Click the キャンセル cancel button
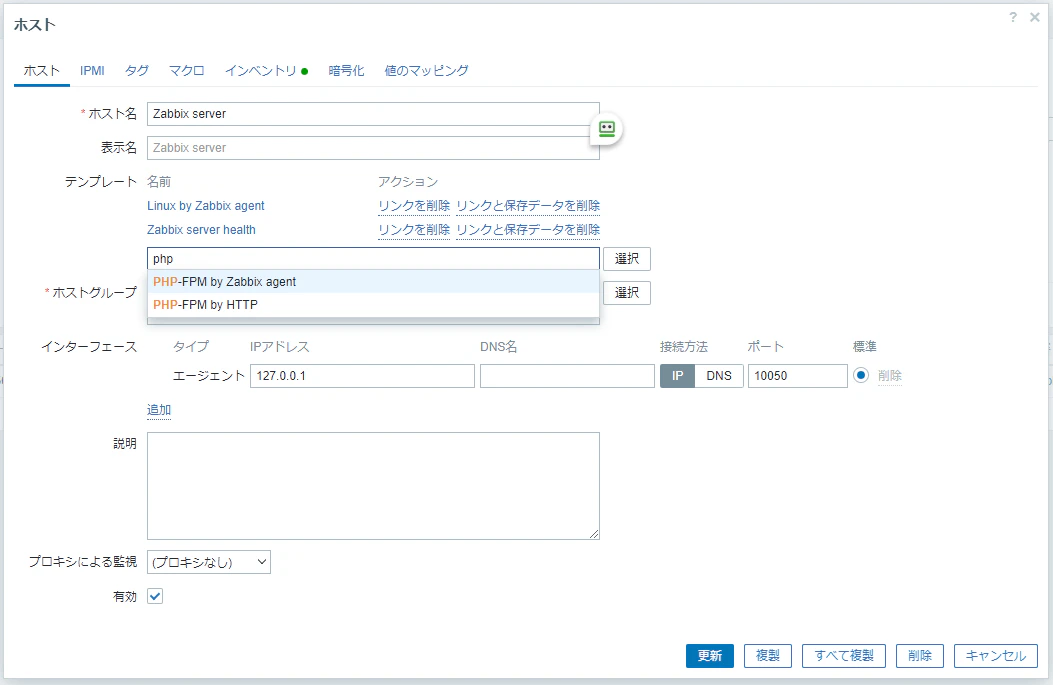Screen dimensions: 1053x685 (995, 655)
